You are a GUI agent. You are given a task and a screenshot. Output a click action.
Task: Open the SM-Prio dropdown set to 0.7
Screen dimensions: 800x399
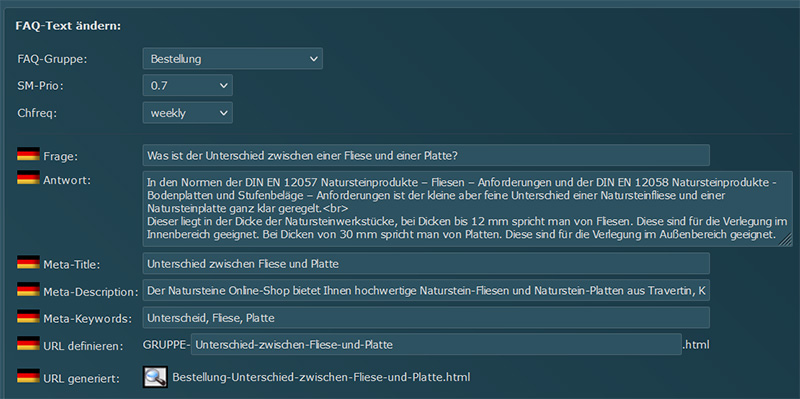point(188,86)
